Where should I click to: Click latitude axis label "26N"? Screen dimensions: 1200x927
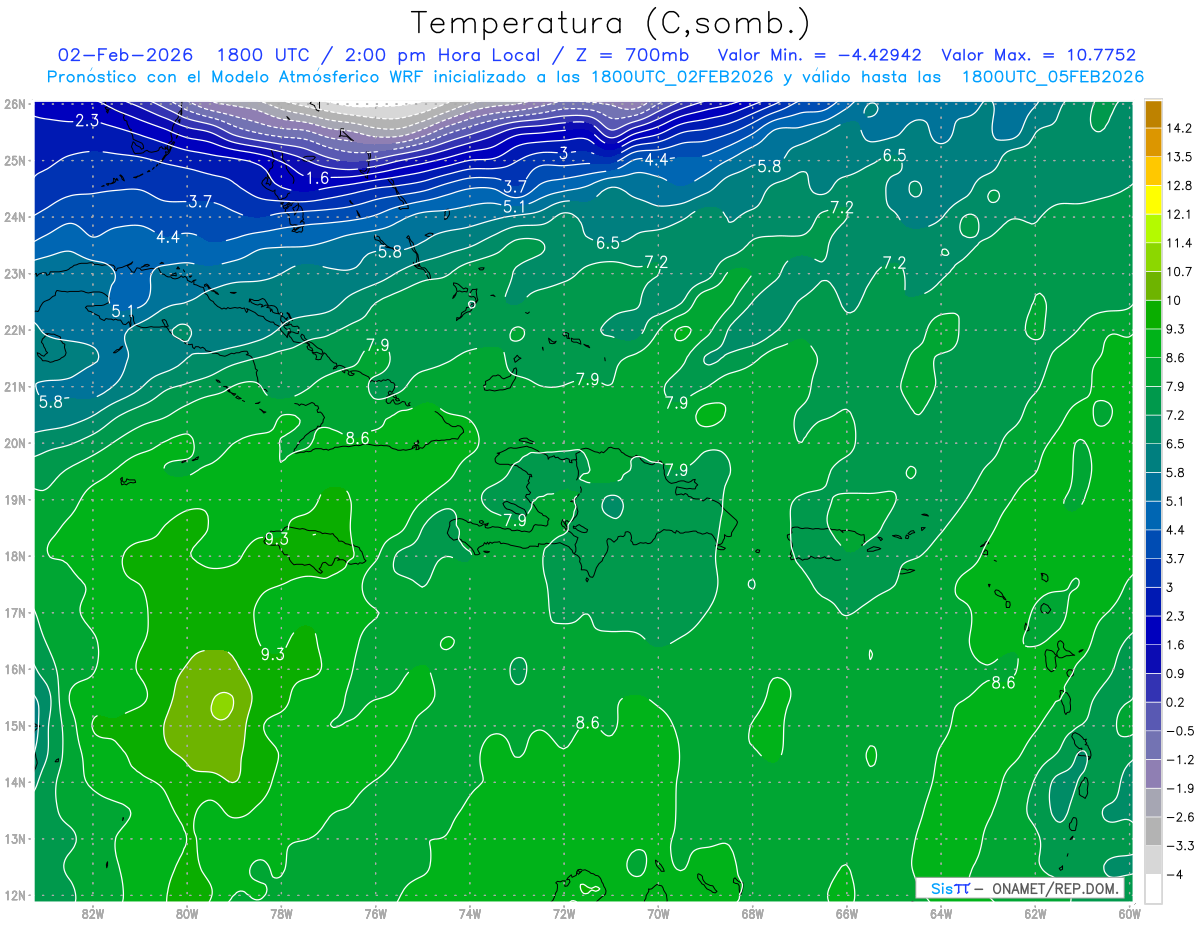pyautogui.click(x=14, y=104)
